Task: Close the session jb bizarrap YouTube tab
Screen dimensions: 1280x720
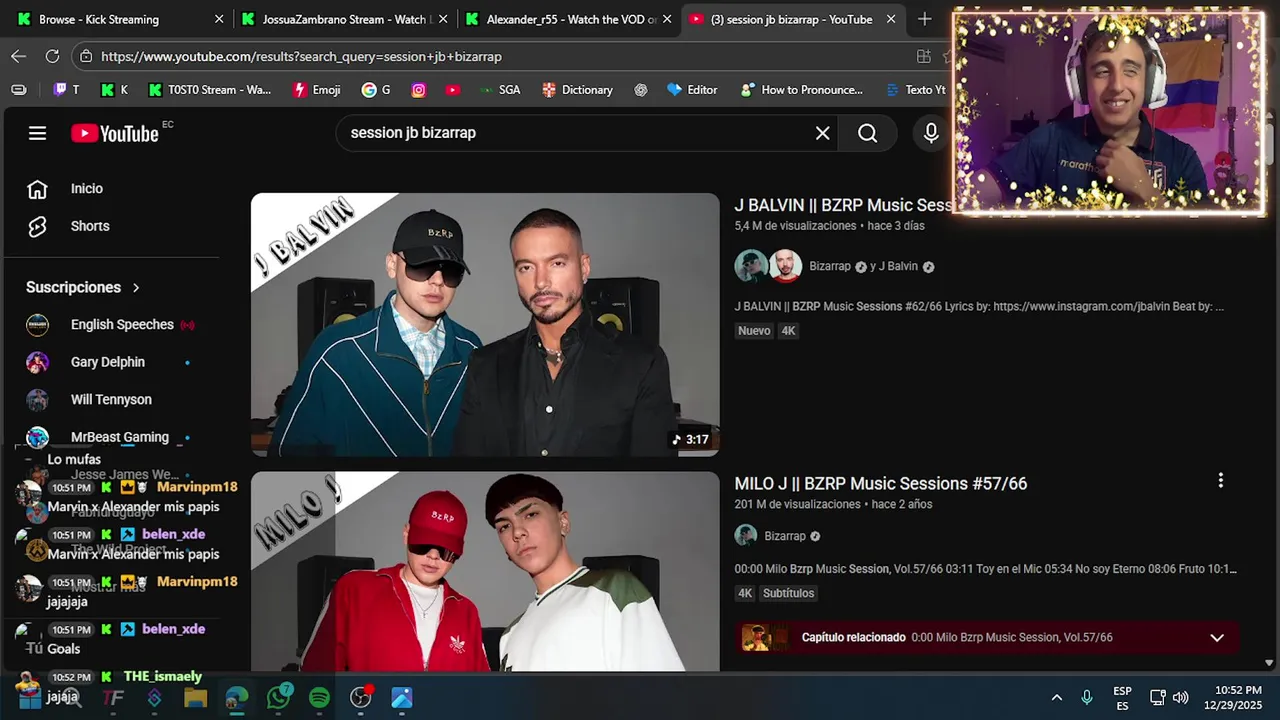Action: pyautogui.click(x=891, y=19)
